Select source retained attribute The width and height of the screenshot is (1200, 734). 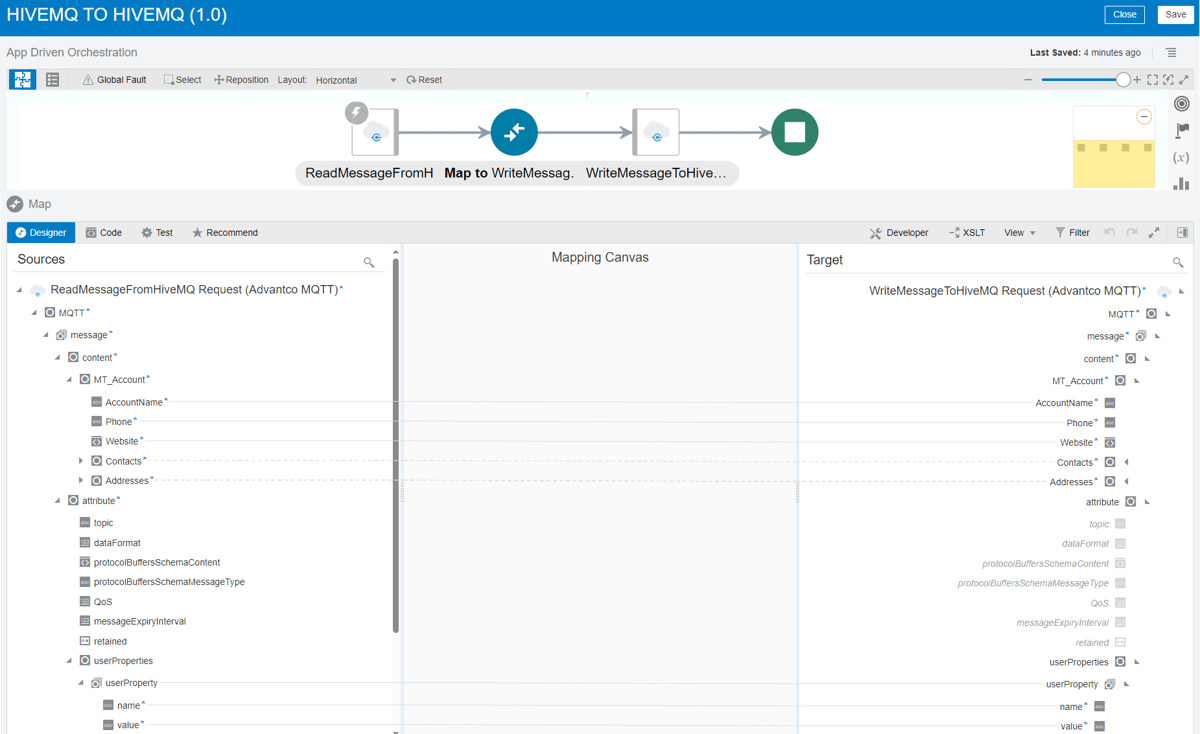110,641
